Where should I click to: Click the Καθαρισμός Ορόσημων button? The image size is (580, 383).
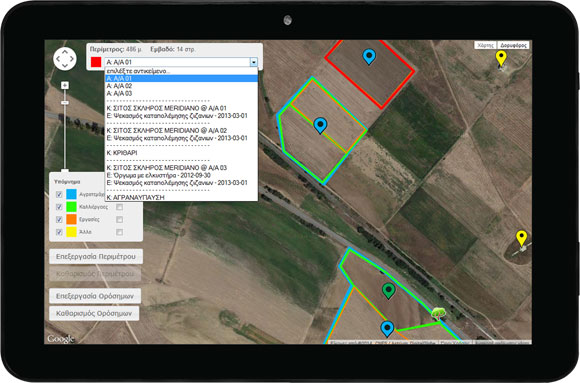click(x=94, y=313)
